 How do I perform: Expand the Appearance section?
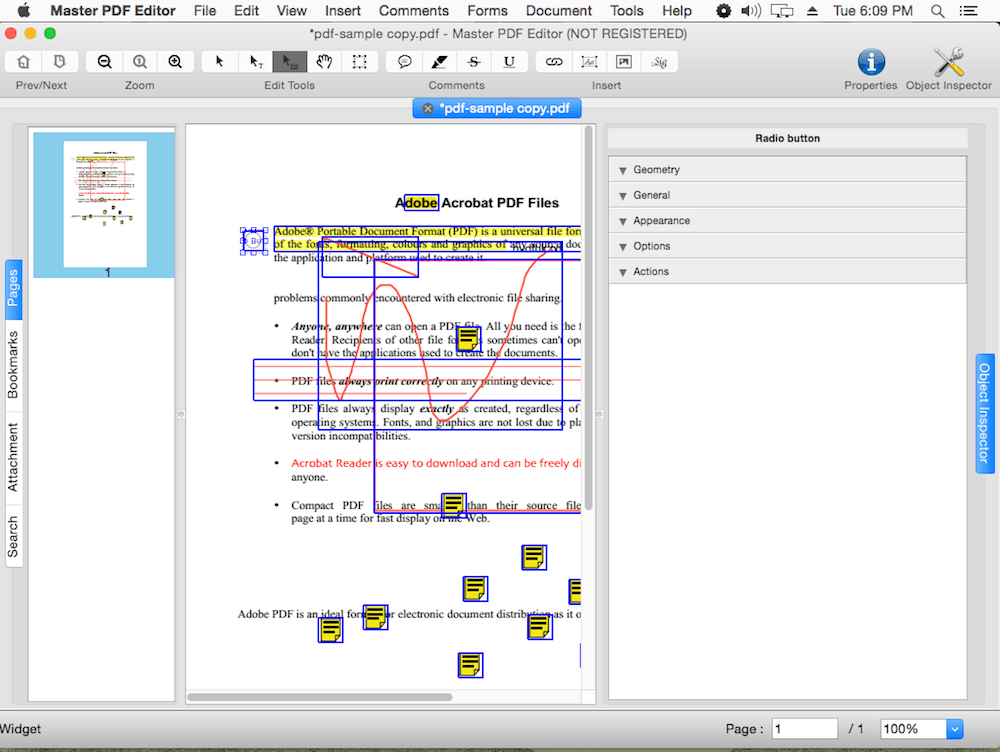[787, 221]
